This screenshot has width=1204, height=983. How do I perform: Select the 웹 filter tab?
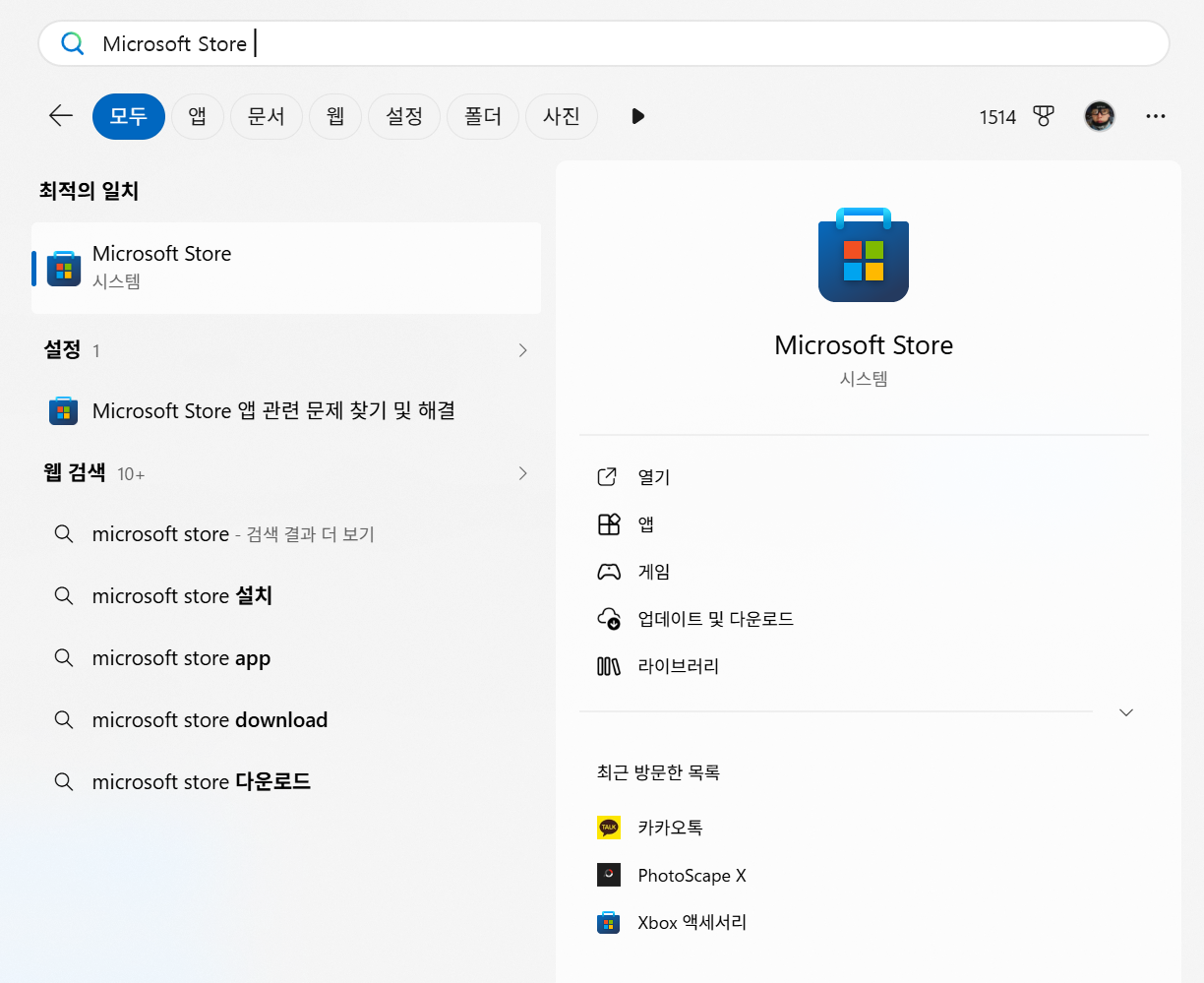pyautogui.click(x=335, y=116)
